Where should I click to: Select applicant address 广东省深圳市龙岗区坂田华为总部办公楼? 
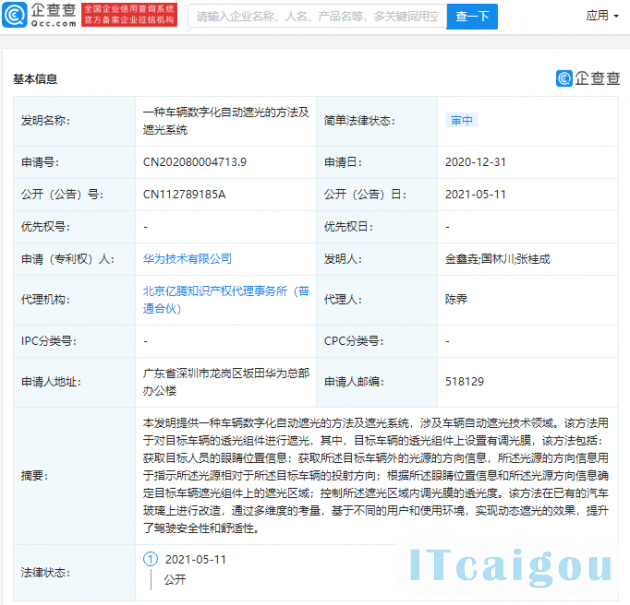(226, 382)
